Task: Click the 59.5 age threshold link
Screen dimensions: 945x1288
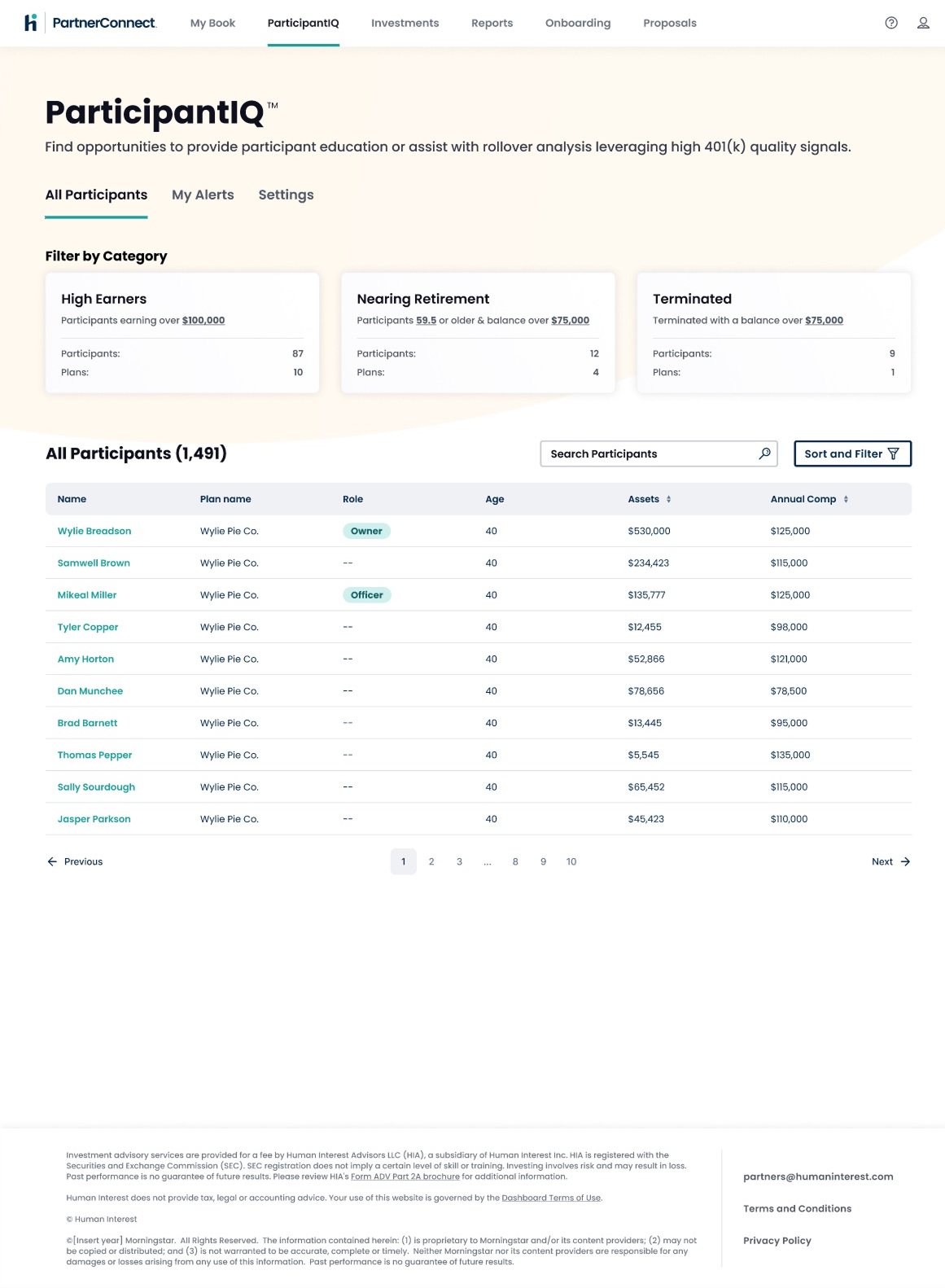Action: coord(426,320)
